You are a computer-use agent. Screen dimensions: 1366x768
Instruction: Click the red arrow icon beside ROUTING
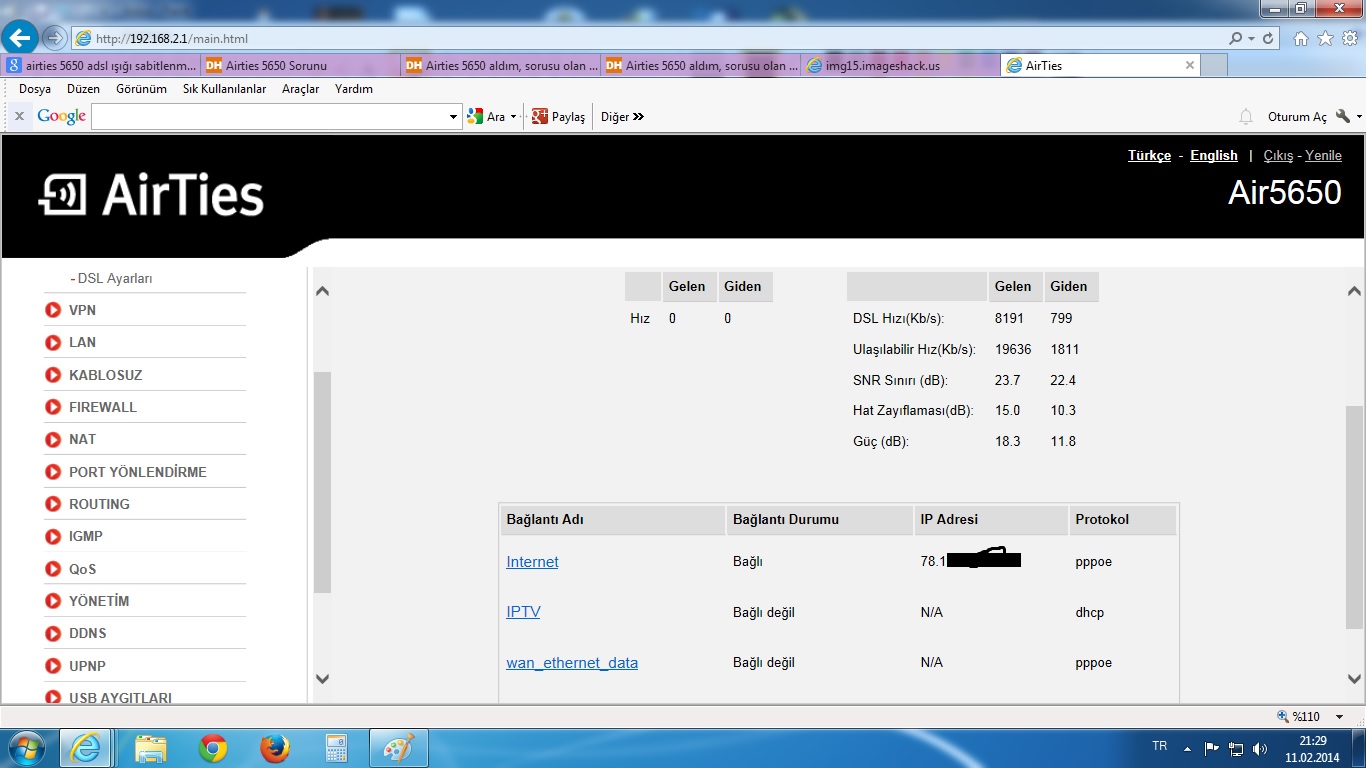coord(53,504)
